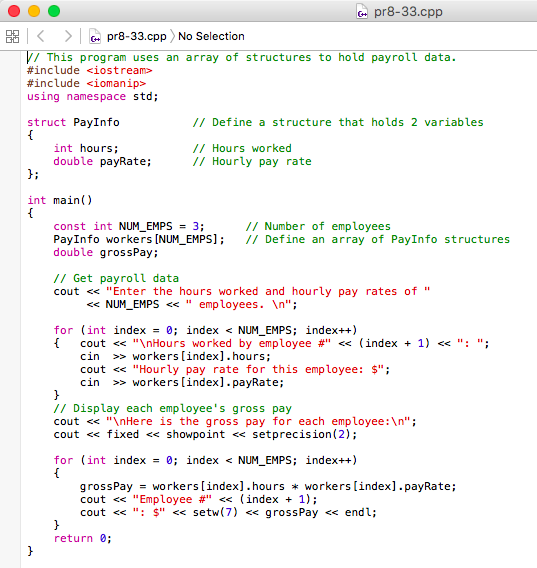The height and width of the screenshot is (568, 537).
Task: Click the comment 'Get payroll data'
Action: pos(116,278)
